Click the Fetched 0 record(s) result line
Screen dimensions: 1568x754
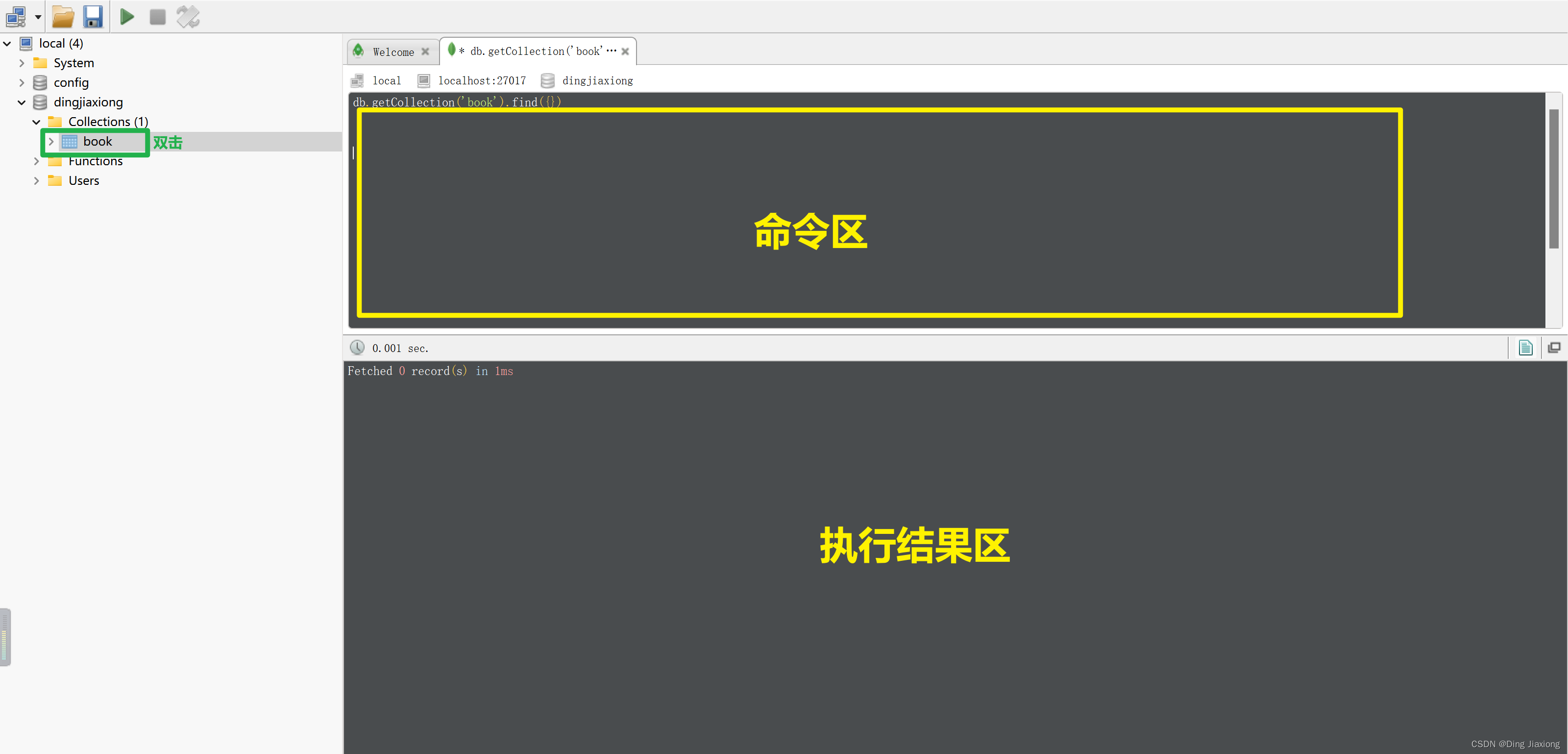[430, 371]
